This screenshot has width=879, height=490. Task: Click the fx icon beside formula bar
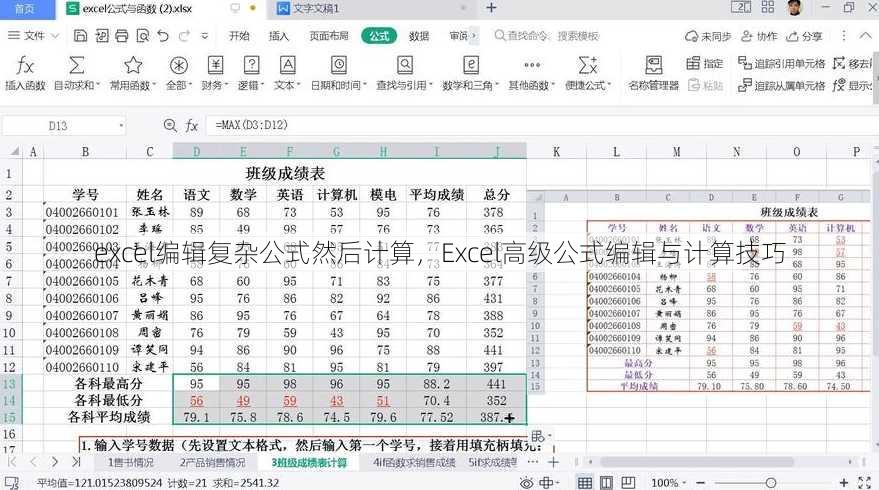pos(192,125)
